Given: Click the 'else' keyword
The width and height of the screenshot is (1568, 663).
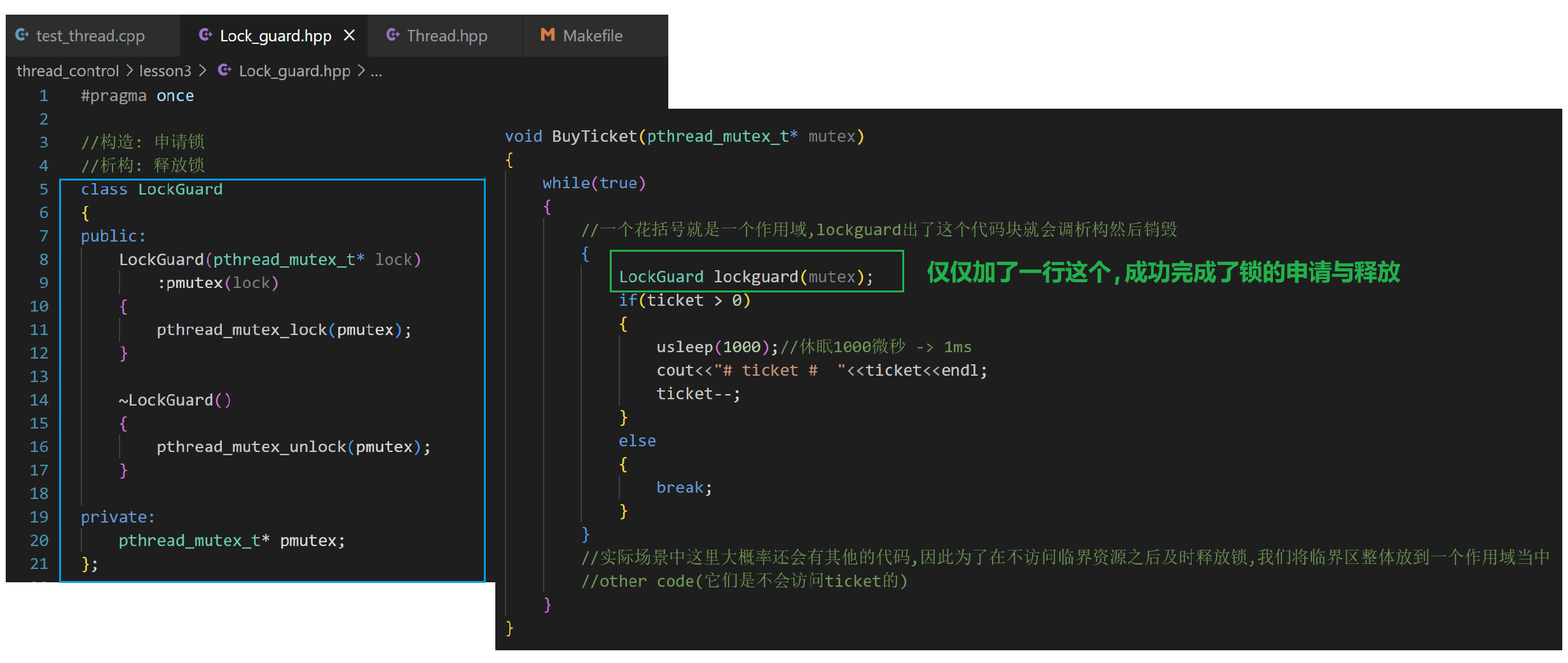Looking at the screenshot, I should 637,441.
